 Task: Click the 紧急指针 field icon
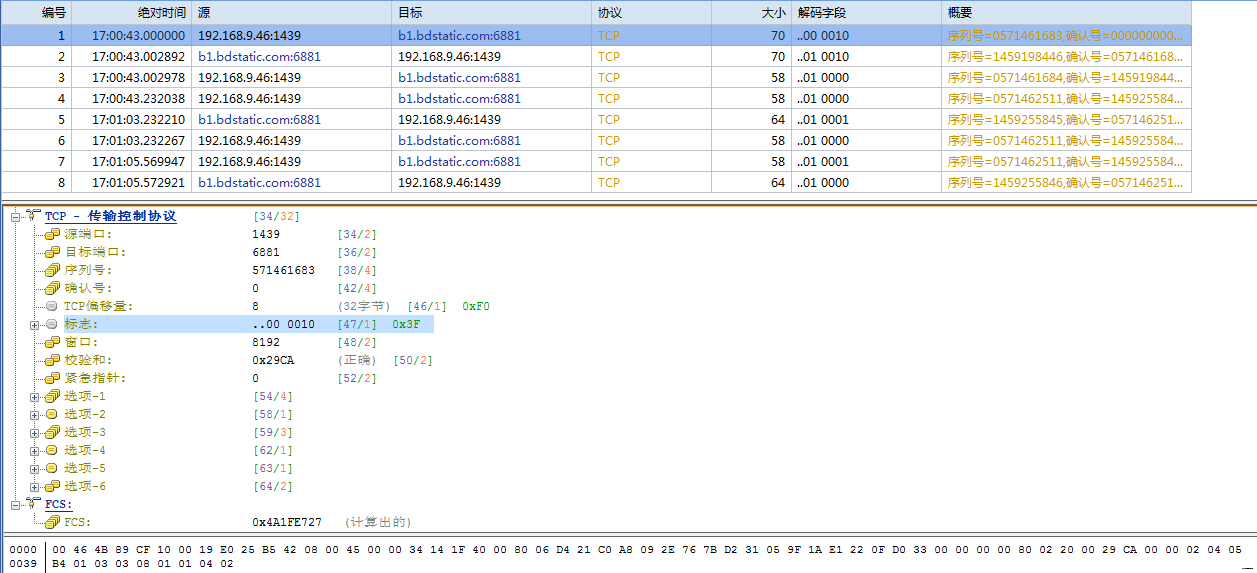coord(53,378)
